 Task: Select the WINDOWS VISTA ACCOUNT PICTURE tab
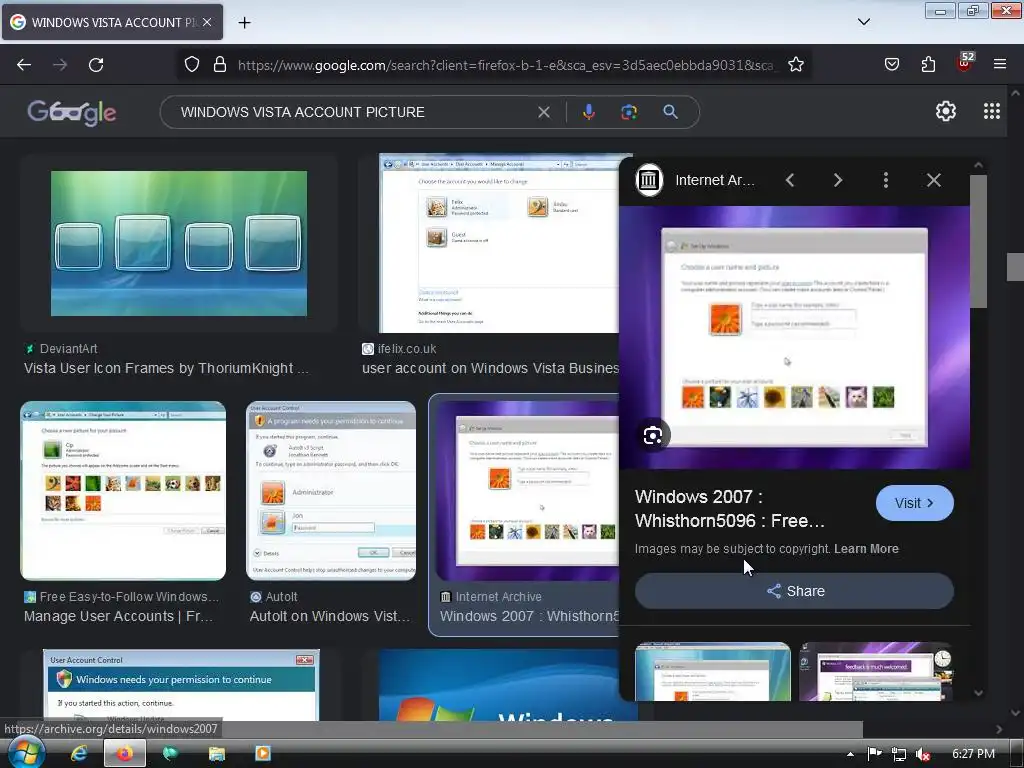click(112, 22)
